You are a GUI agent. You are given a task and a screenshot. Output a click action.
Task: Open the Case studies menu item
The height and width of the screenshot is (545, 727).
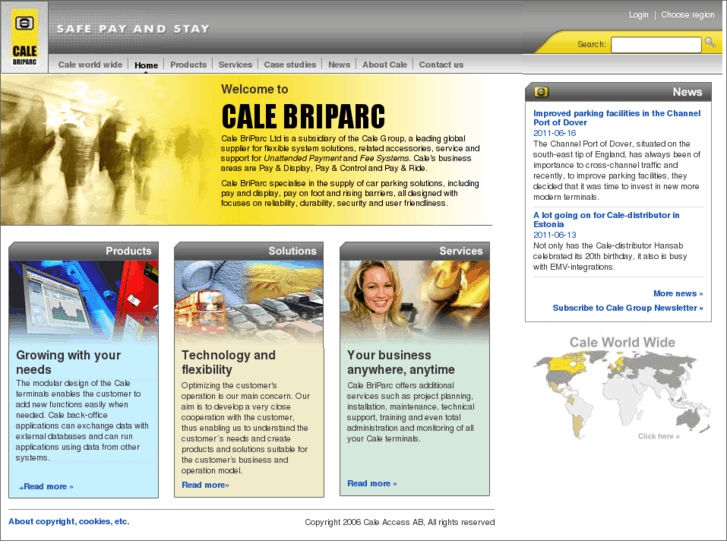pyautogui.click(x=290, y=64)
